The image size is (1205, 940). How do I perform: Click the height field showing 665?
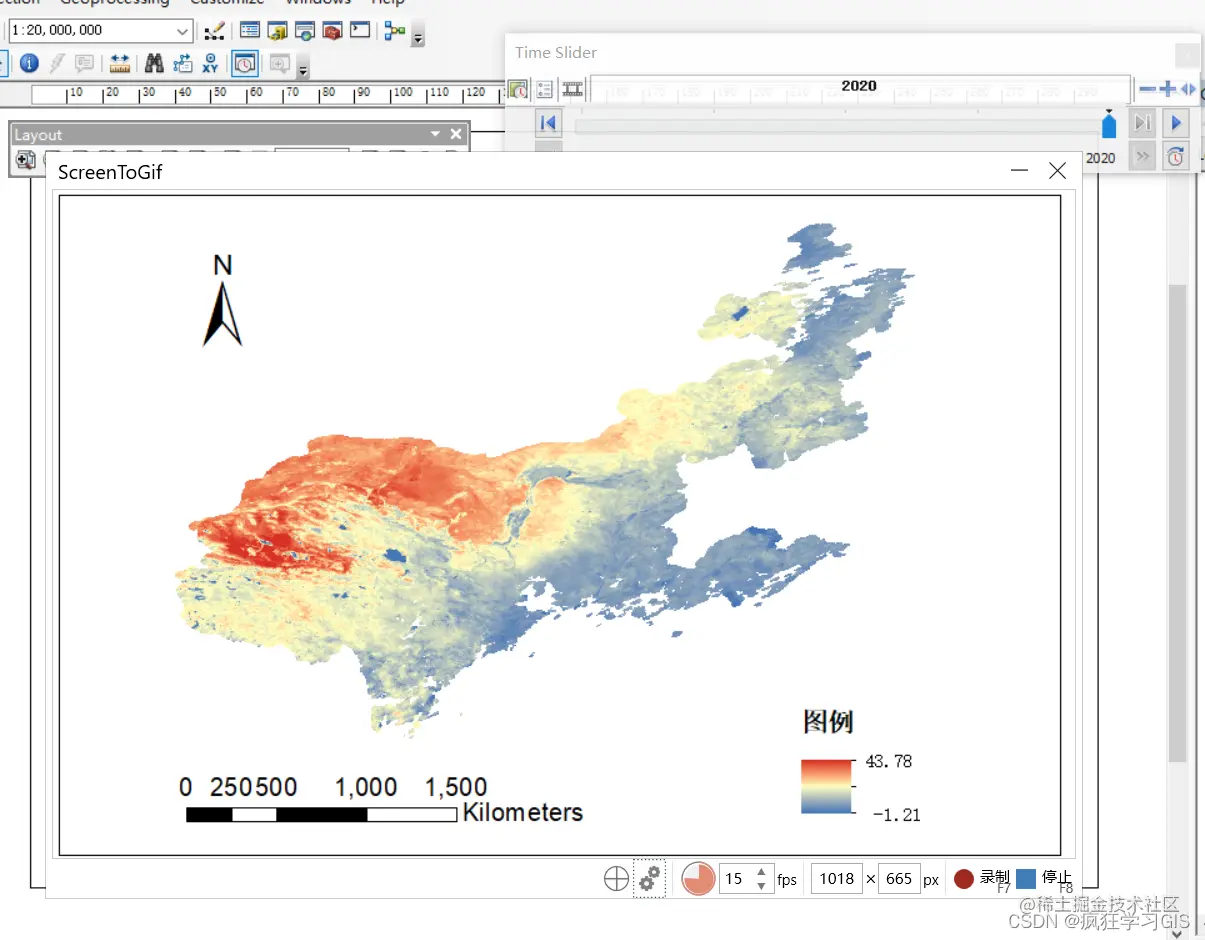point(899,879)
